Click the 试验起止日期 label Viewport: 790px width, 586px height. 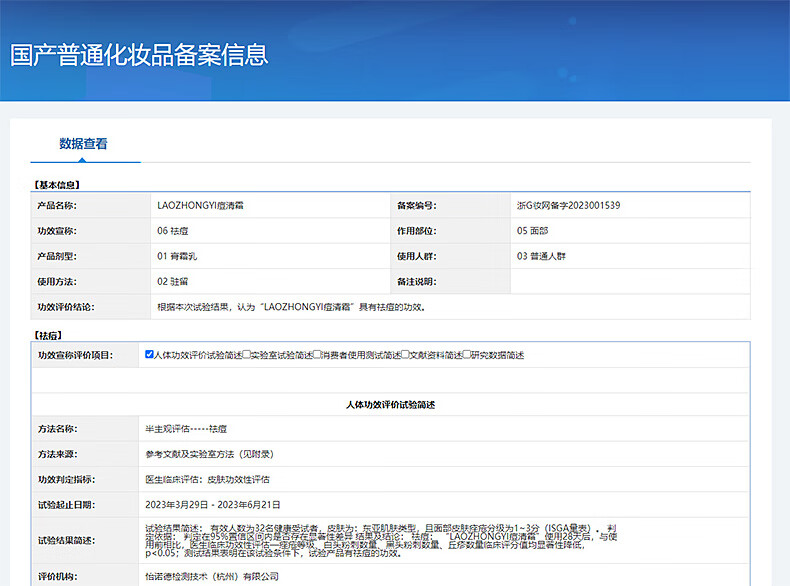(67, 504)
